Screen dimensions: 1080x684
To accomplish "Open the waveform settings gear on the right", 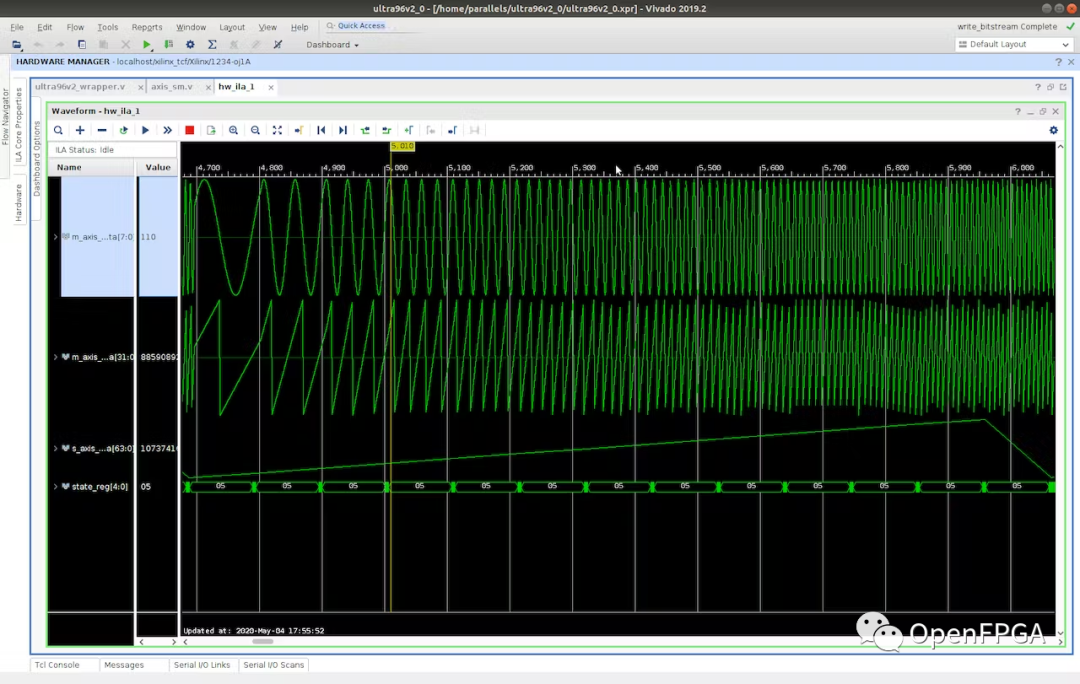I will click(x=1053, y=130).
